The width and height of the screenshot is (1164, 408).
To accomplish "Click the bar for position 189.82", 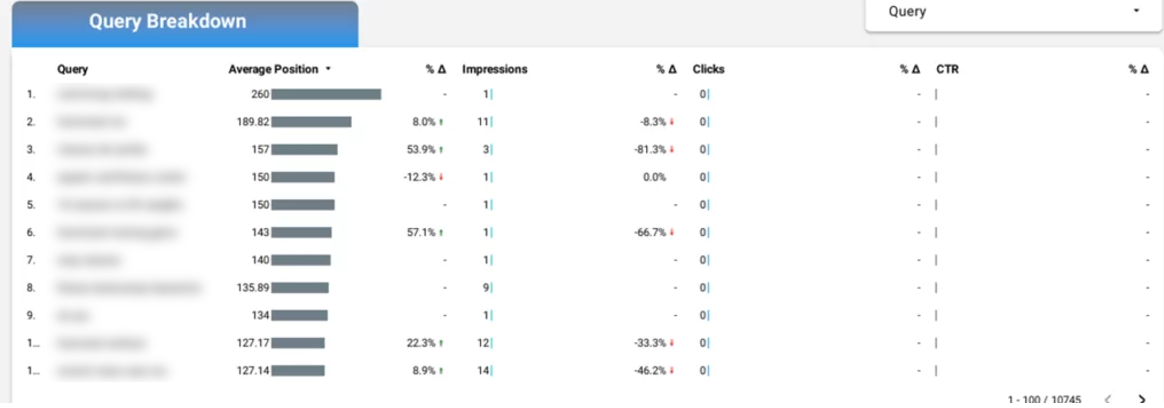I will [x=311, y=122].
